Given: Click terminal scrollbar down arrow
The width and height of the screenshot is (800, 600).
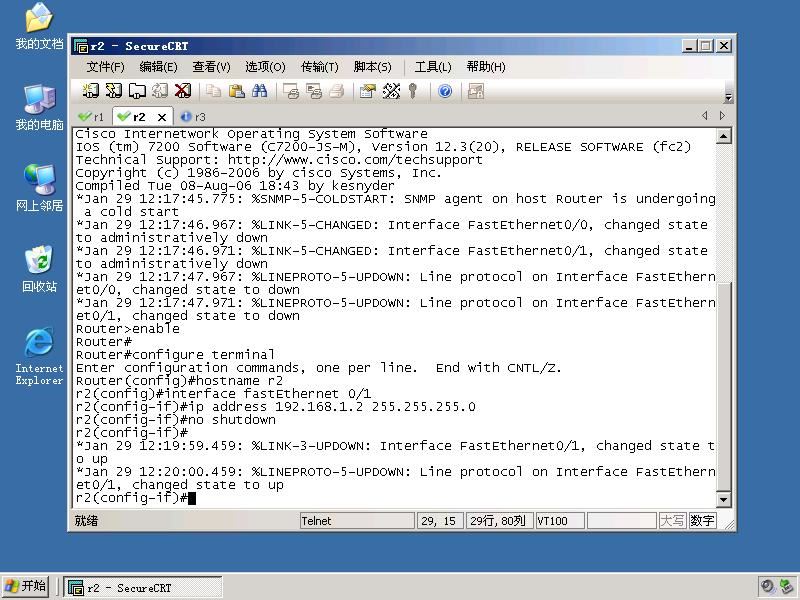Looking at the screenshot, I should [x=723, y=499].
